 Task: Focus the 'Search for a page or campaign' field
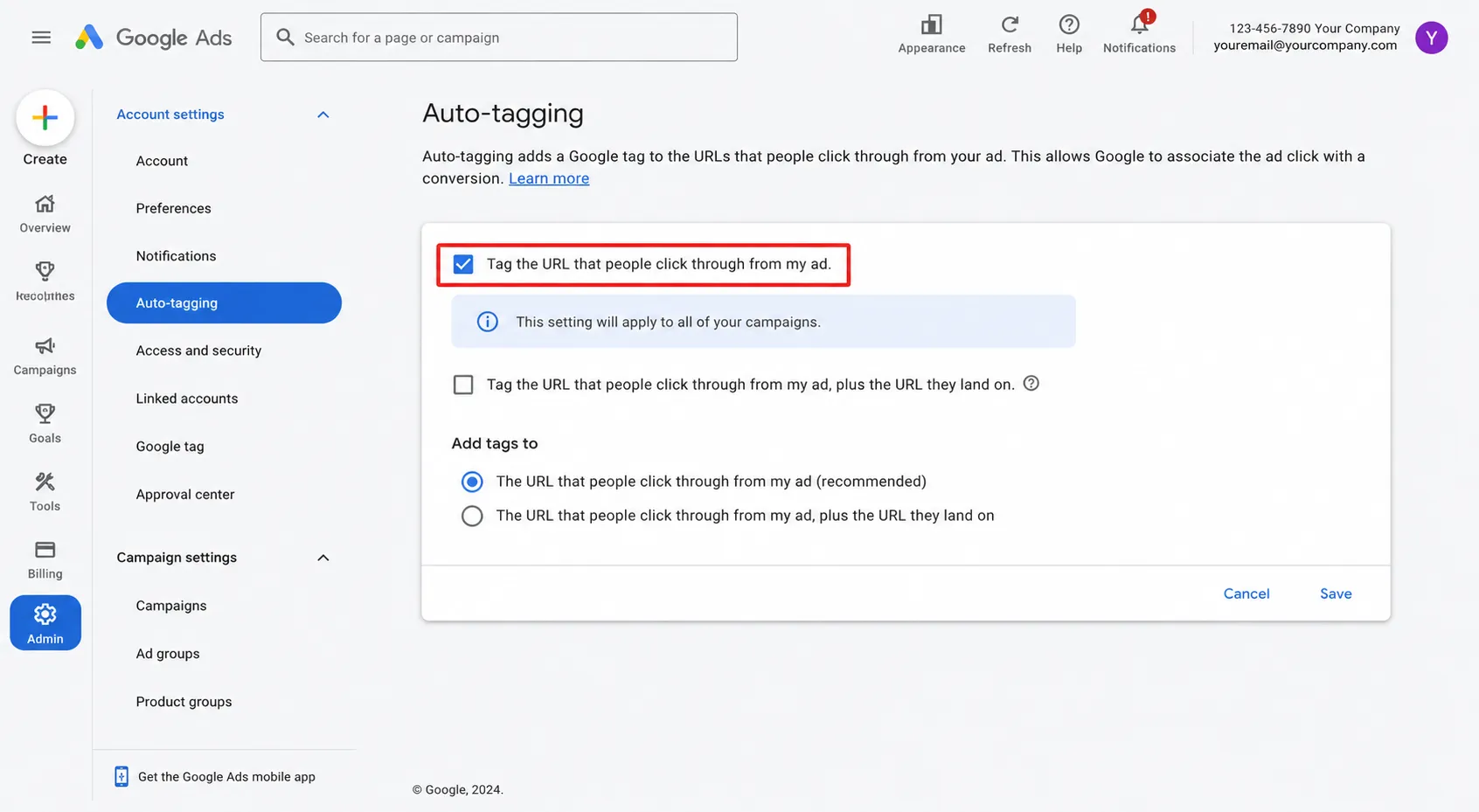click(x=499, y=38)
